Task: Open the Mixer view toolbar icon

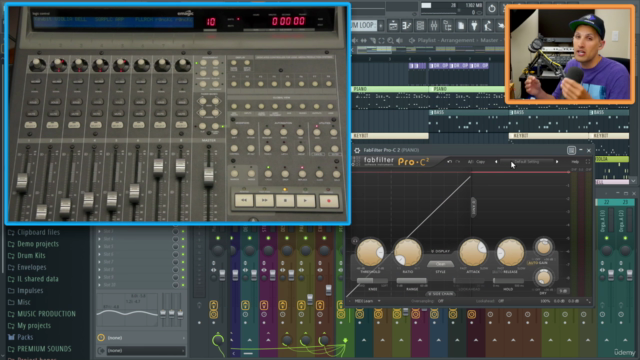Action: [433, 26]
